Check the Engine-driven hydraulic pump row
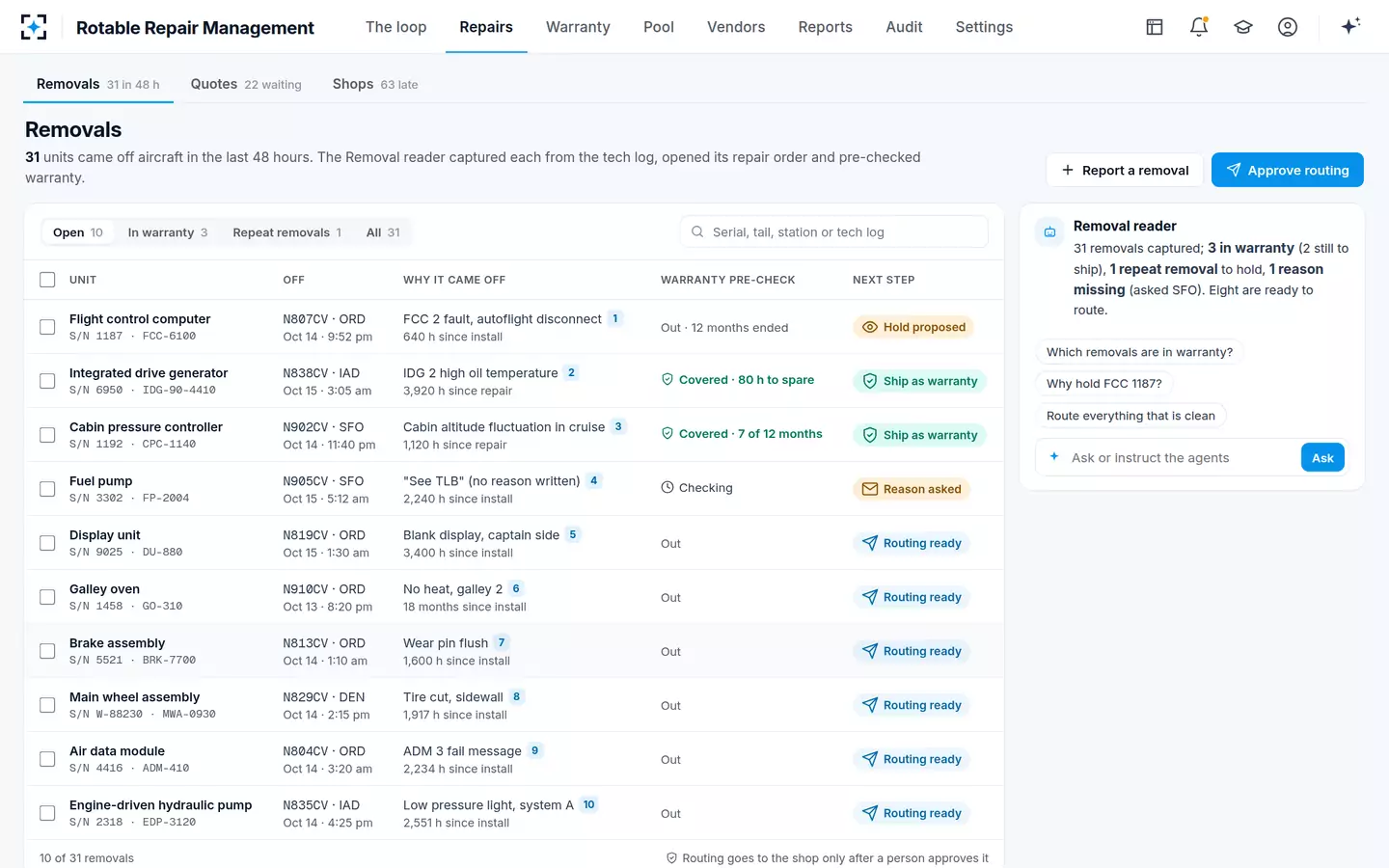Image resolution: width=1389 pixels, height=868 pixels. [x=47, y=813]
